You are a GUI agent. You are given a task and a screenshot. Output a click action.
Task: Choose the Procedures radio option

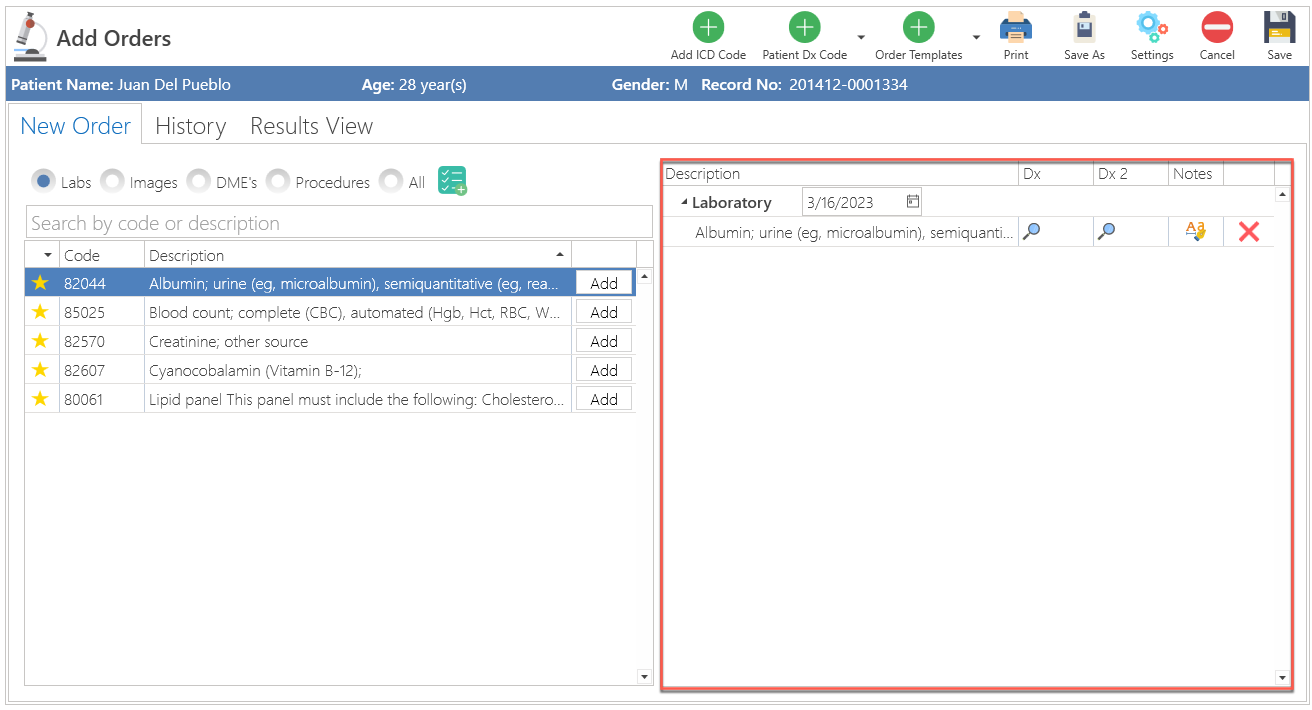coord(277,181)
